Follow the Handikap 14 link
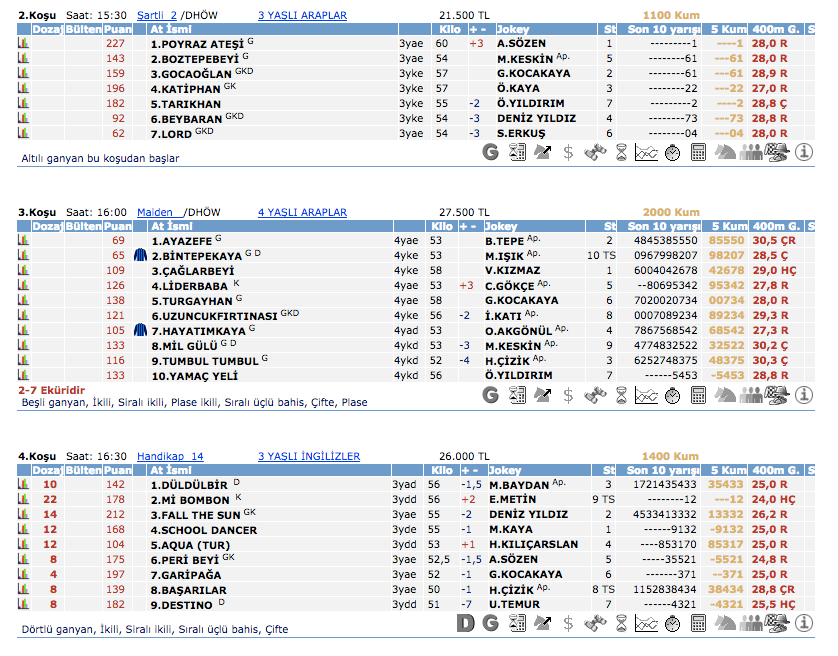This screenshot has width=838, height=656. pyautogui.click(x=170, y=456)
